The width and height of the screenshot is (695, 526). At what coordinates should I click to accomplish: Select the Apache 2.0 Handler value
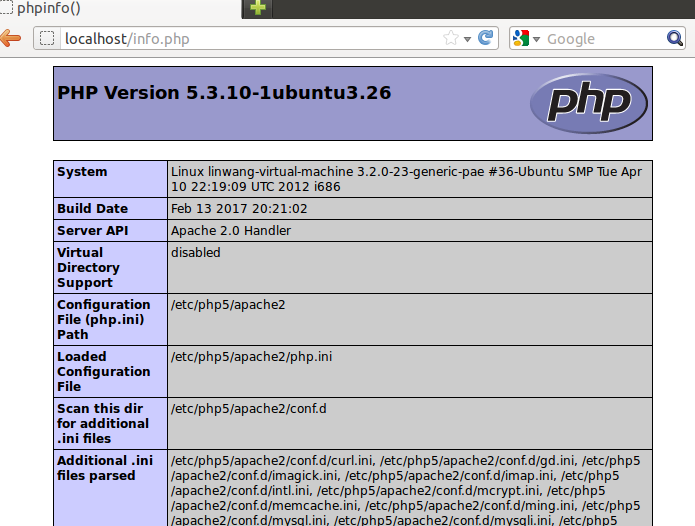coord(231,230)
